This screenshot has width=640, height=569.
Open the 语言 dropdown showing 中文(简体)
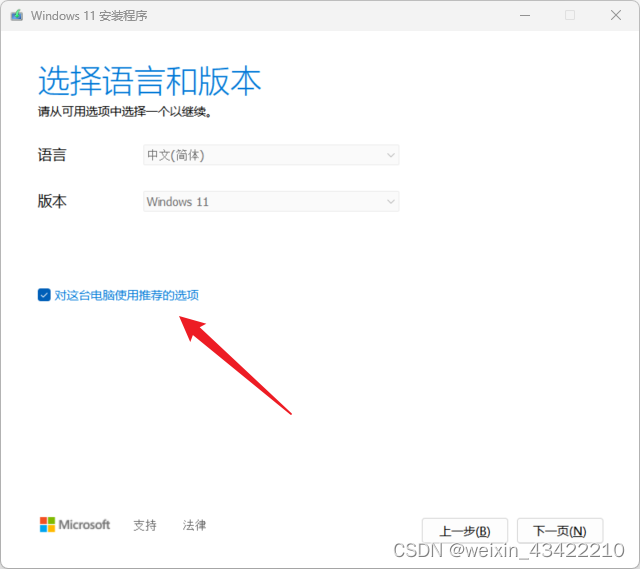(x=271, y=155)
